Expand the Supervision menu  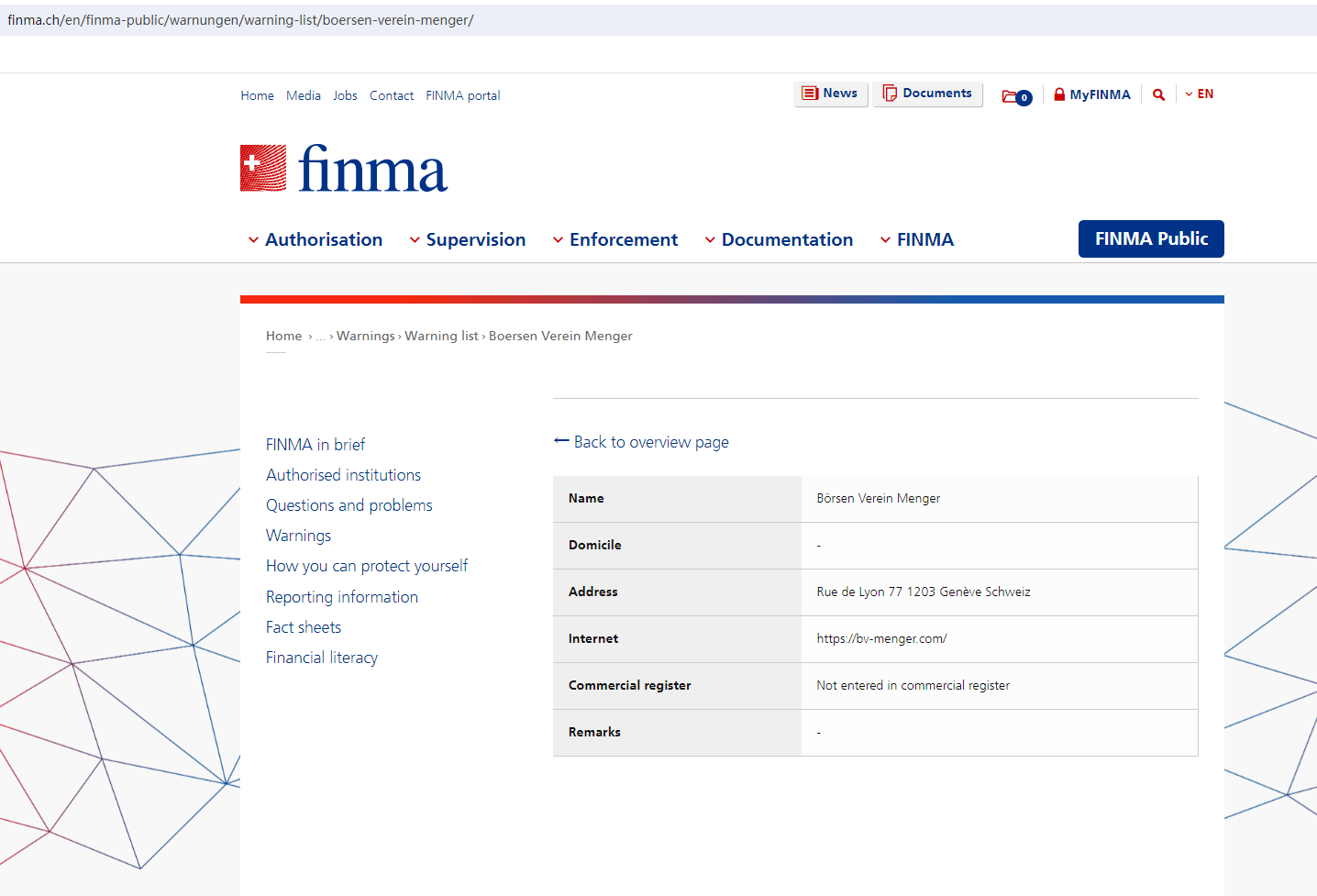467,239
